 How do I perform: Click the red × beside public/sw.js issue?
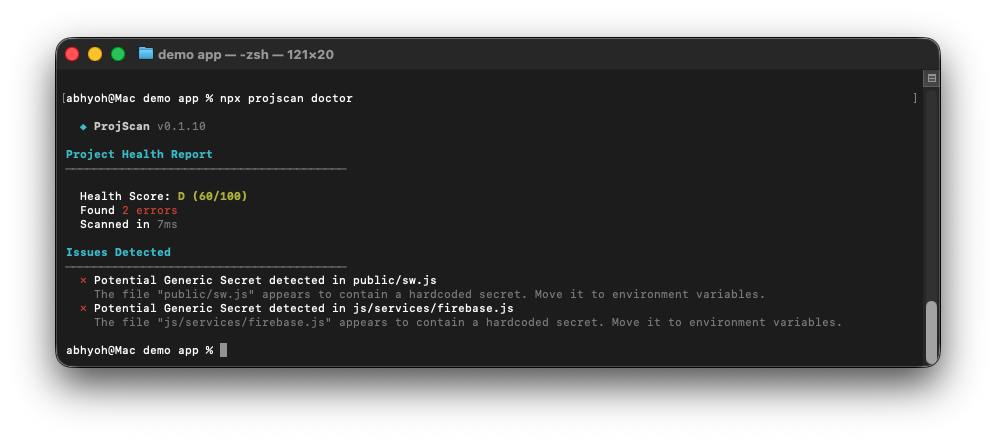[x=83, y=280]
